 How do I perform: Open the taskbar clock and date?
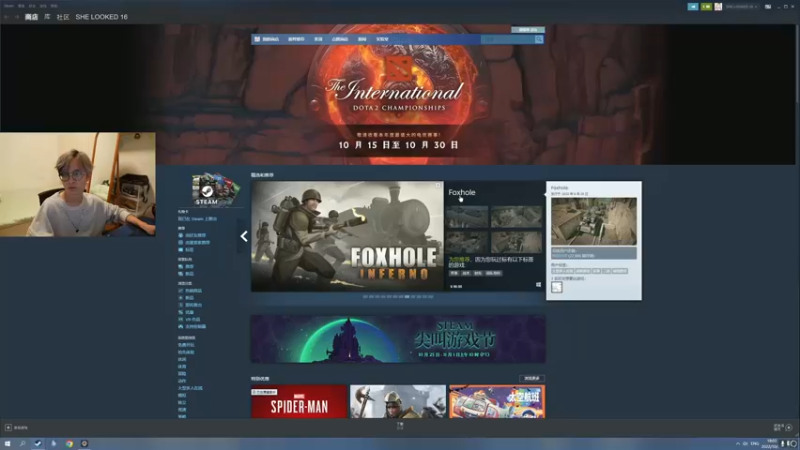pos(770,443)
